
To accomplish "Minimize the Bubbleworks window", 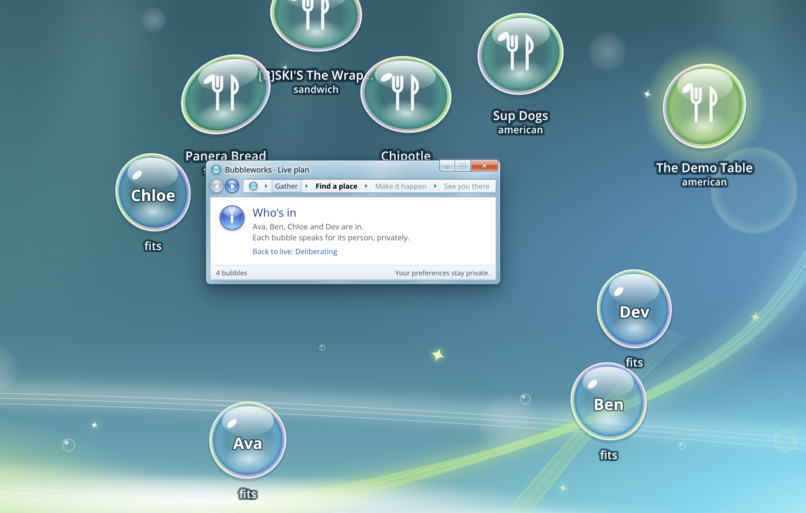I will pyautogui.click(x=447, y=166).
